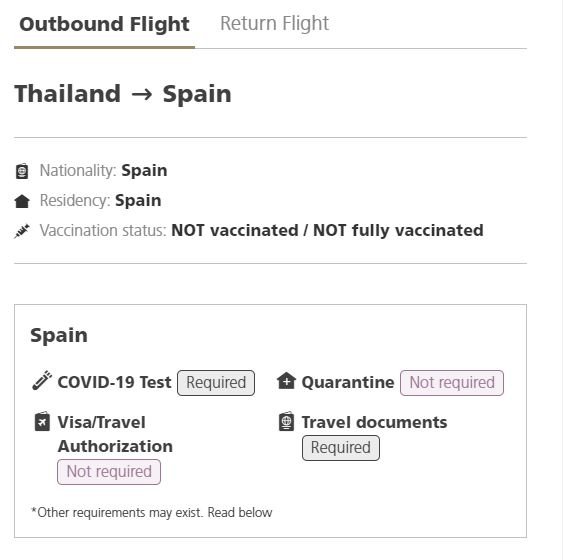The width and height of the screenshot is (563, 560).
Task: Select the Outbound Flight tab
Action: tap(104, 24)
